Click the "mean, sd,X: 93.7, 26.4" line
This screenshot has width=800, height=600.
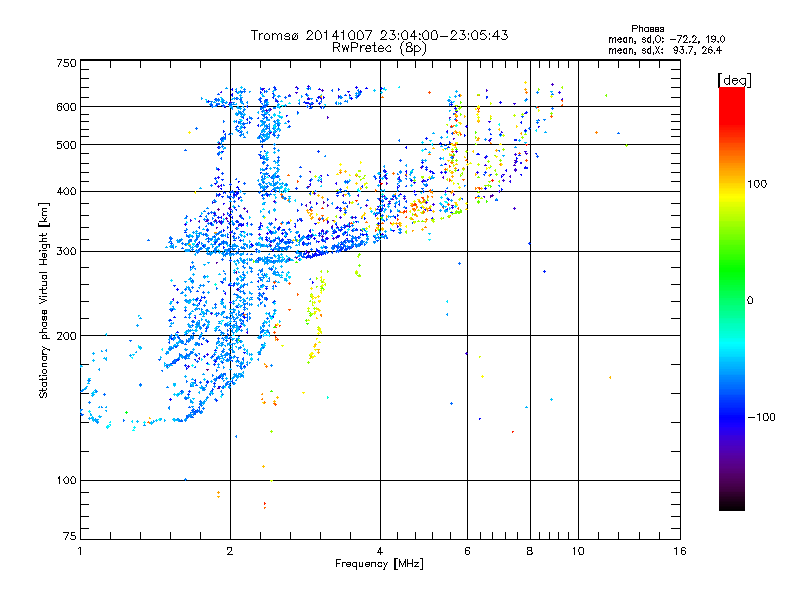point(665,50)
